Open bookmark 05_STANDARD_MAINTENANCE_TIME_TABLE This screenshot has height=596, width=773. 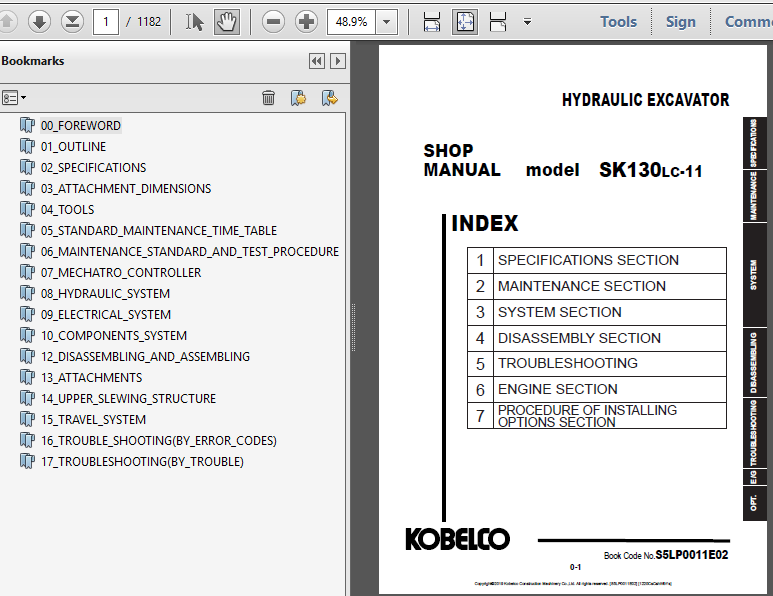tap(159, 231)
